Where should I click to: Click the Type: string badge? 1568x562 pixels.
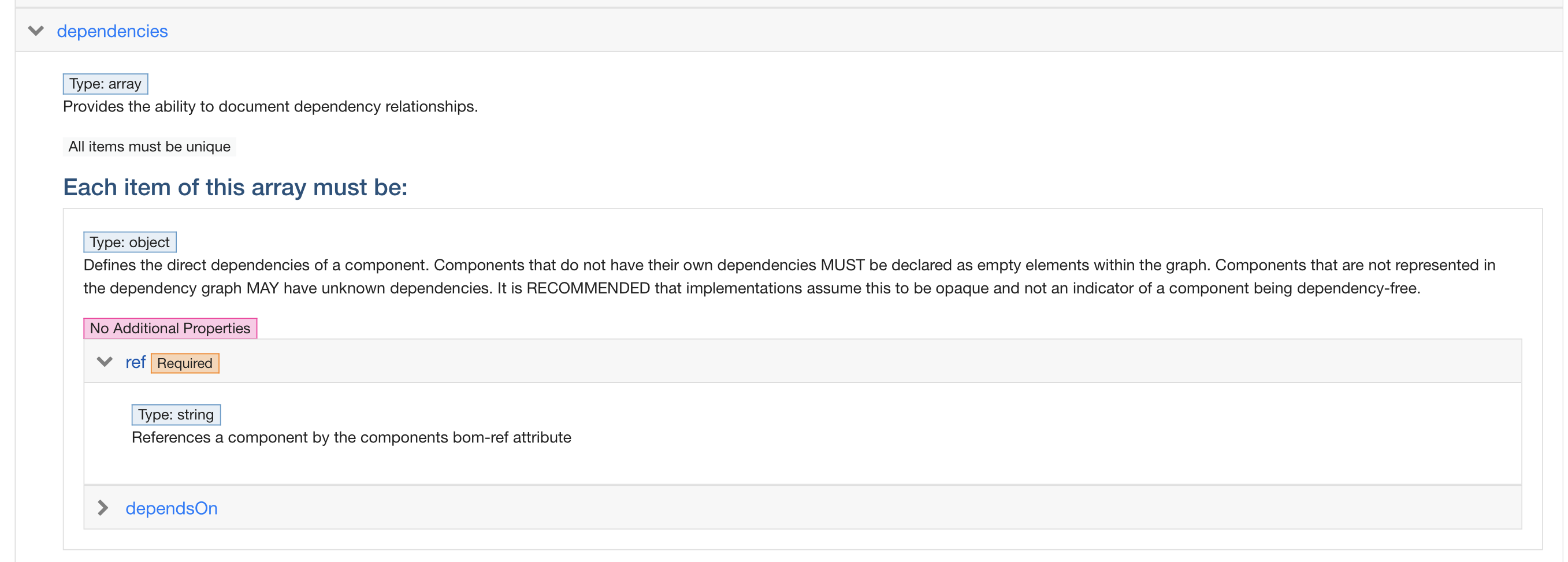coord(176,414)
